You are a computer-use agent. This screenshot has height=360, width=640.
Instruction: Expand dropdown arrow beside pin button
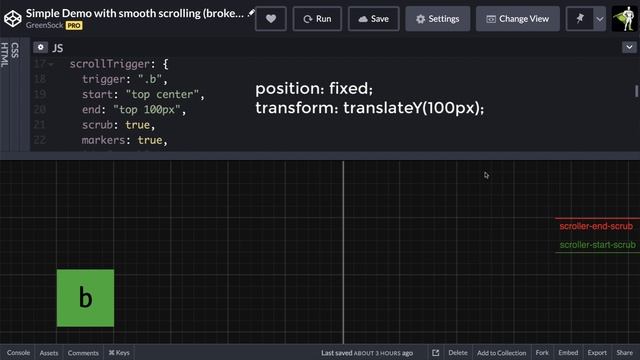pyautogui.click(x=600, y=19)
